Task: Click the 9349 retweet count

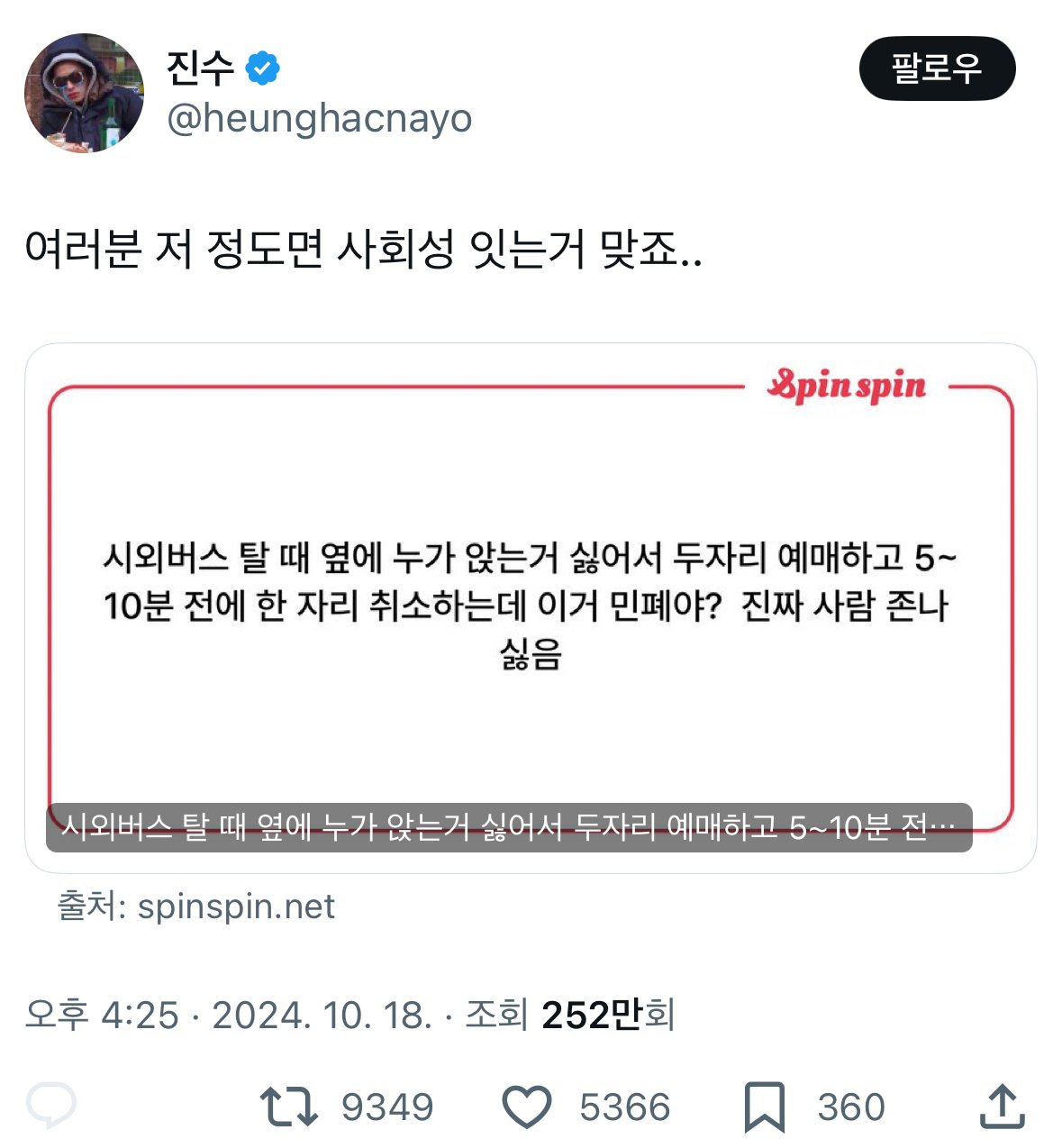Action: (387, 1107)
